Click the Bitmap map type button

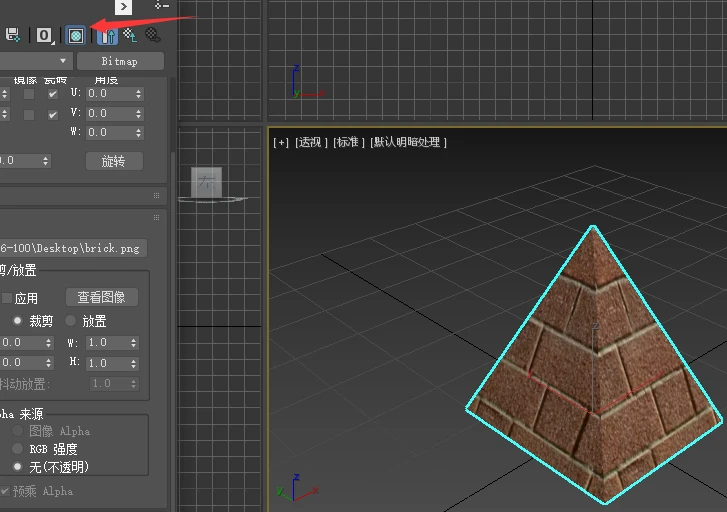120,61
